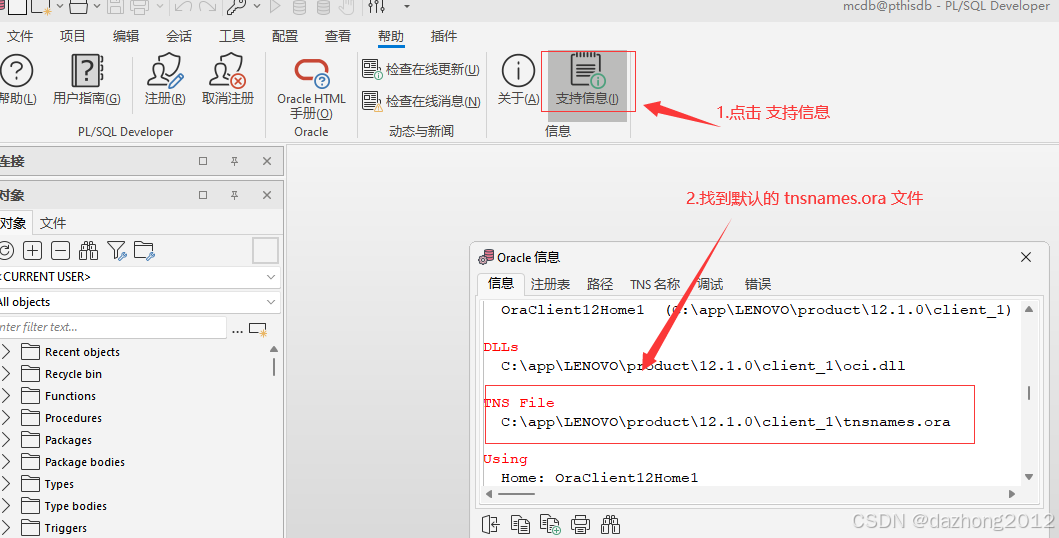Click the binoculars find icon in object browser
The height and width of the screenshot is (538, 1059).
tap(89, 251)
